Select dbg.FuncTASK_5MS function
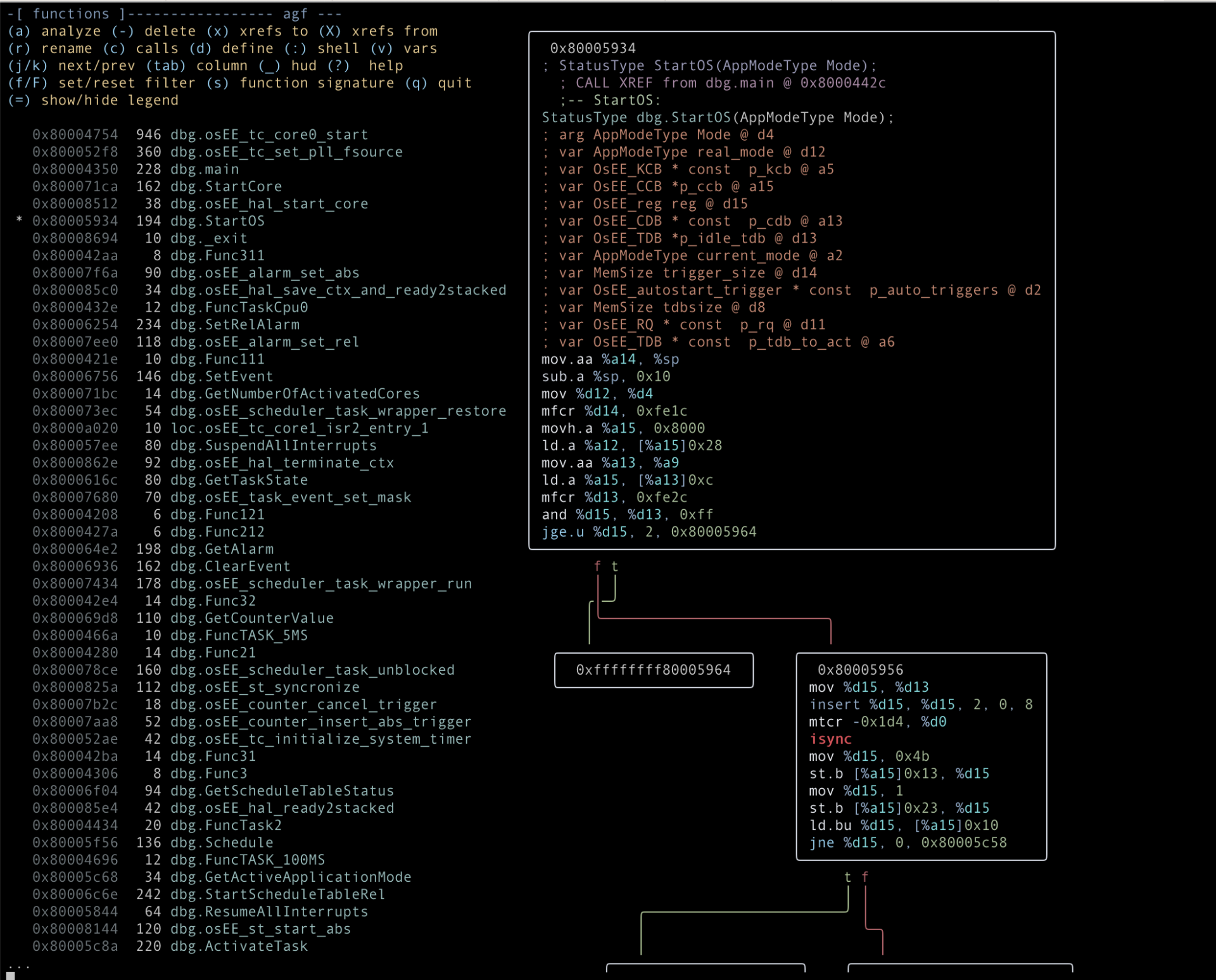Image resolution: width=1216 pixels, height=980 pixels. 170,635
